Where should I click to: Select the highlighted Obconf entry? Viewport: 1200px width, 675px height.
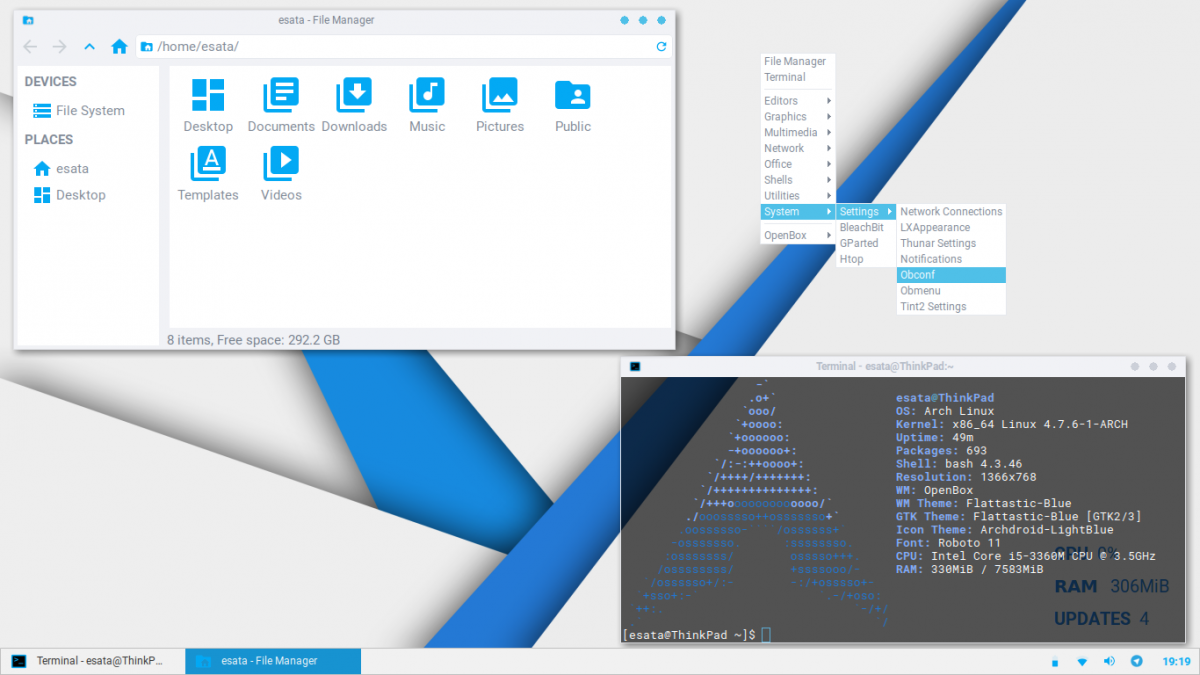click(951, 275)
